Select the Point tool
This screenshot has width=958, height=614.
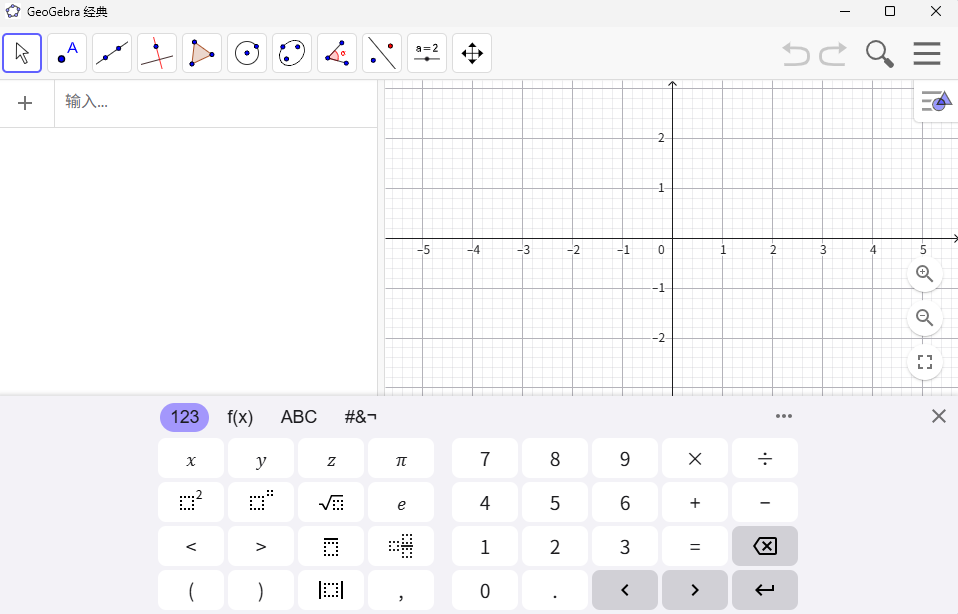point(67,52)
